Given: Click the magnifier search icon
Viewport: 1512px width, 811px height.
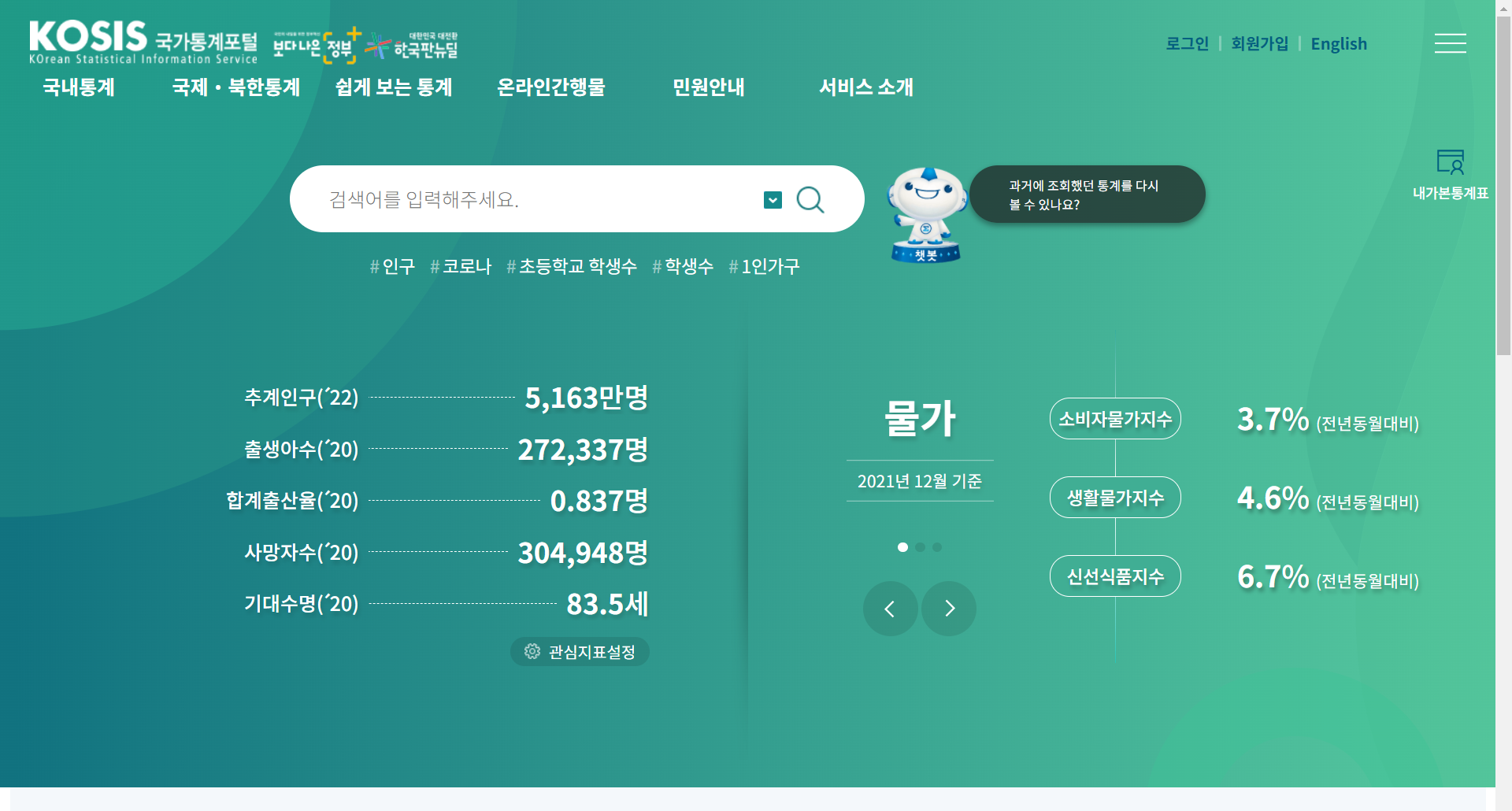Looking at the screenshot, I should (810, 200).
